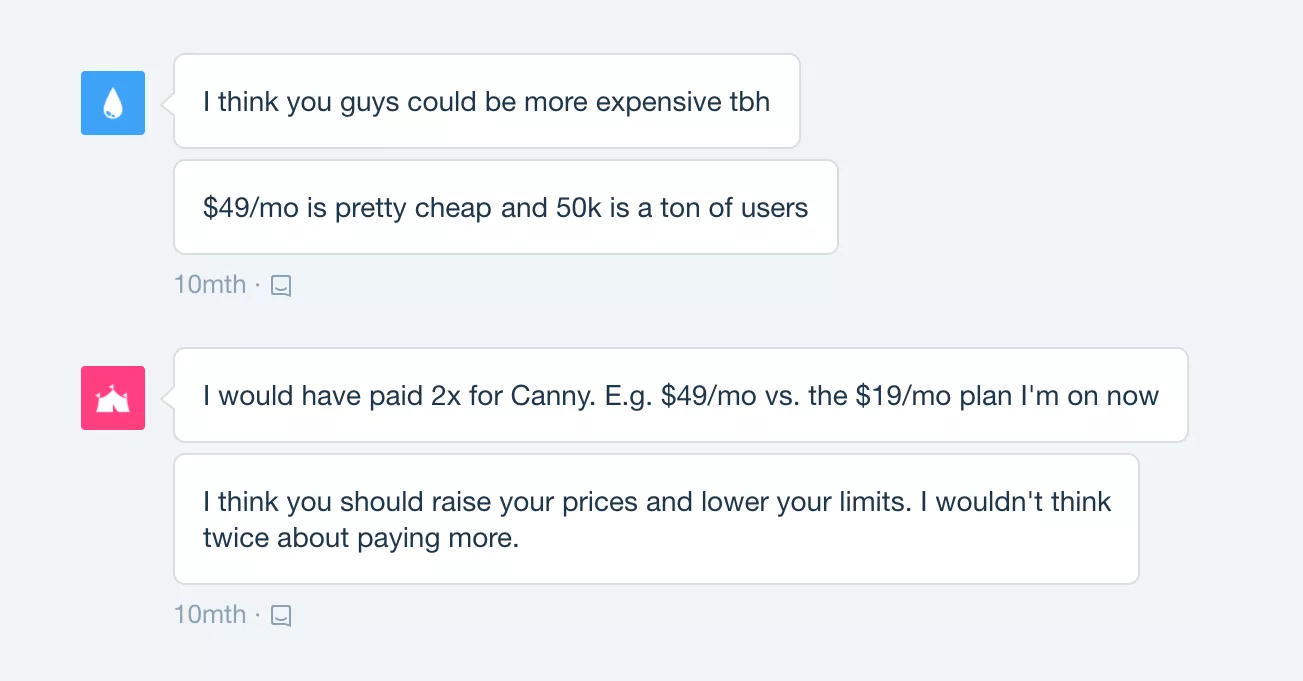Click the blue water drop avatar
The image size is (1303, 681).
coord(113,103)
